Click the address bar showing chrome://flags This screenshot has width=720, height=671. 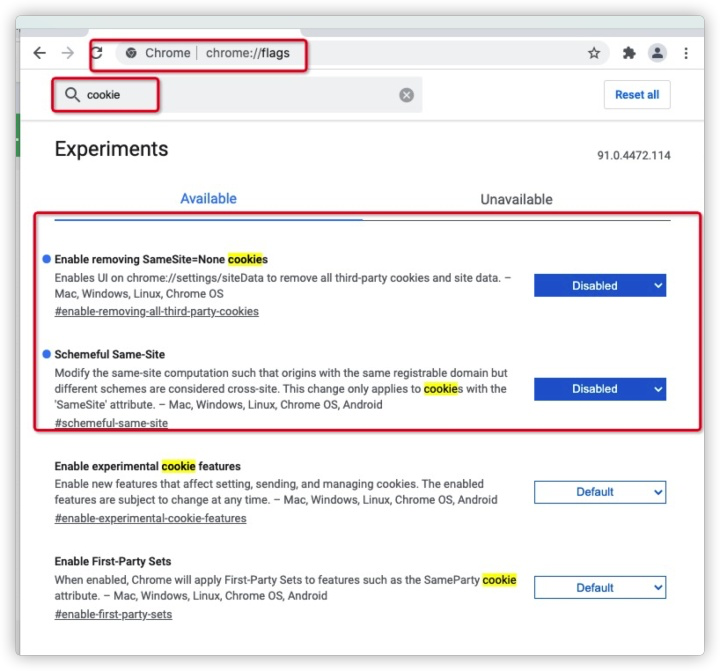click(362, 53)
